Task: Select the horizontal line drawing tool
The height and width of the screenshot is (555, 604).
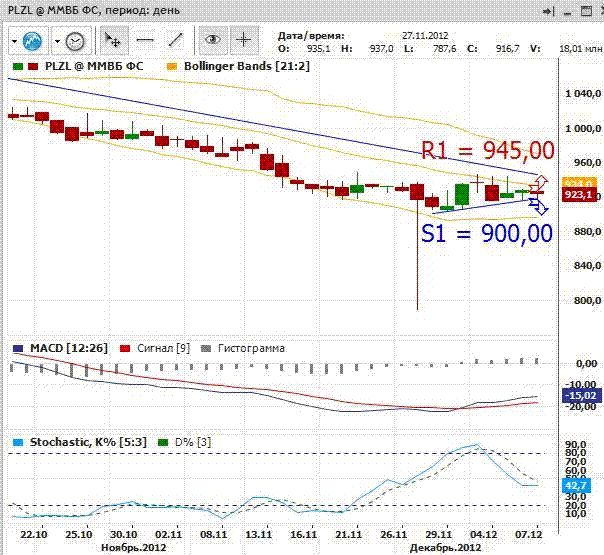Action: click(x=145, y=40)
